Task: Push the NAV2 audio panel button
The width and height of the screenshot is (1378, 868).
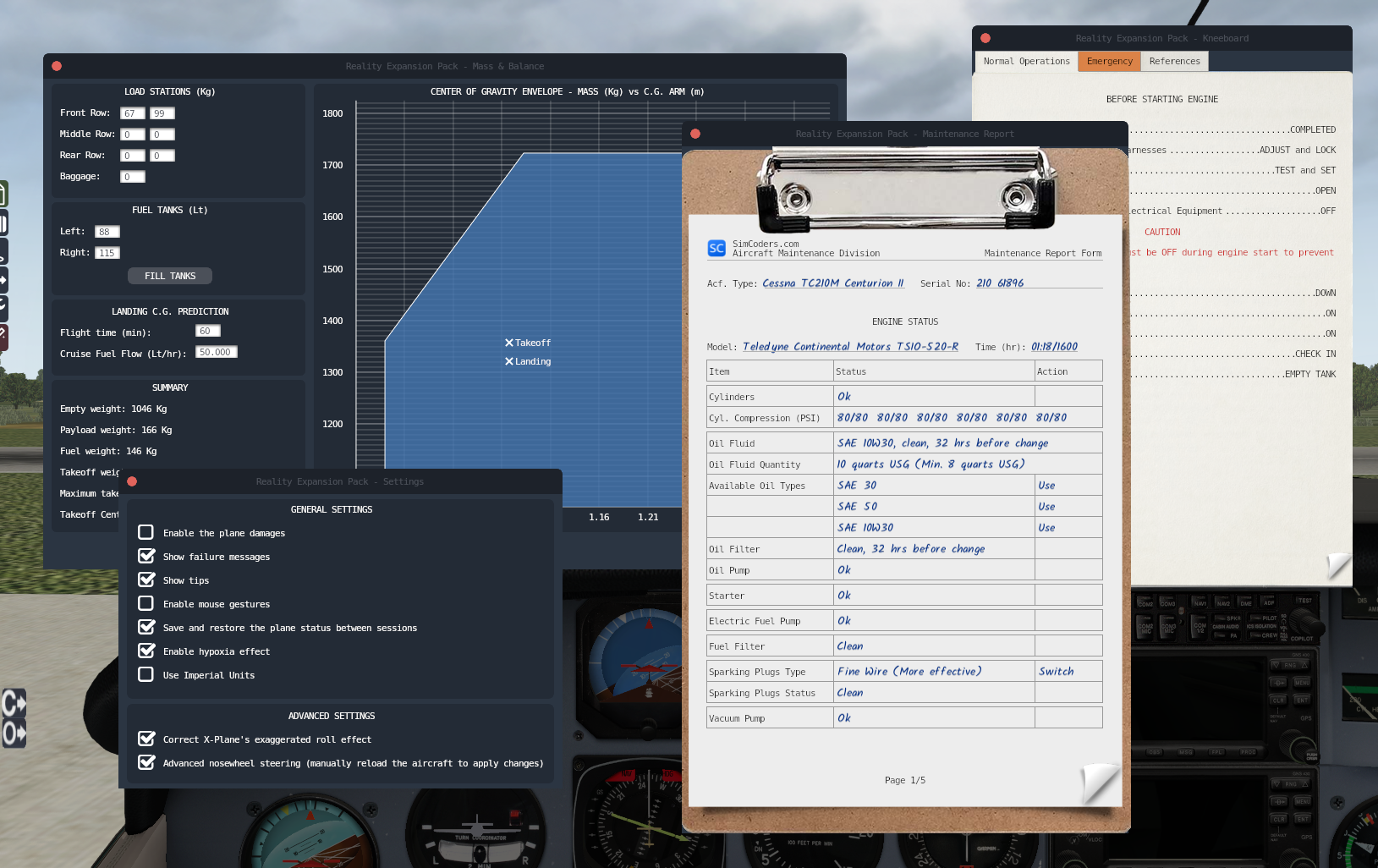Action: pos(1223,602)
